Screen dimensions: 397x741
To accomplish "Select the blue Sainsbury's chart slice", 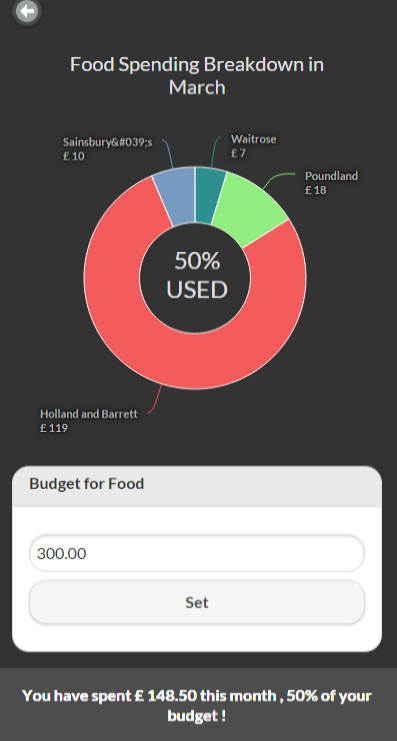I will (x=177, y=196).
